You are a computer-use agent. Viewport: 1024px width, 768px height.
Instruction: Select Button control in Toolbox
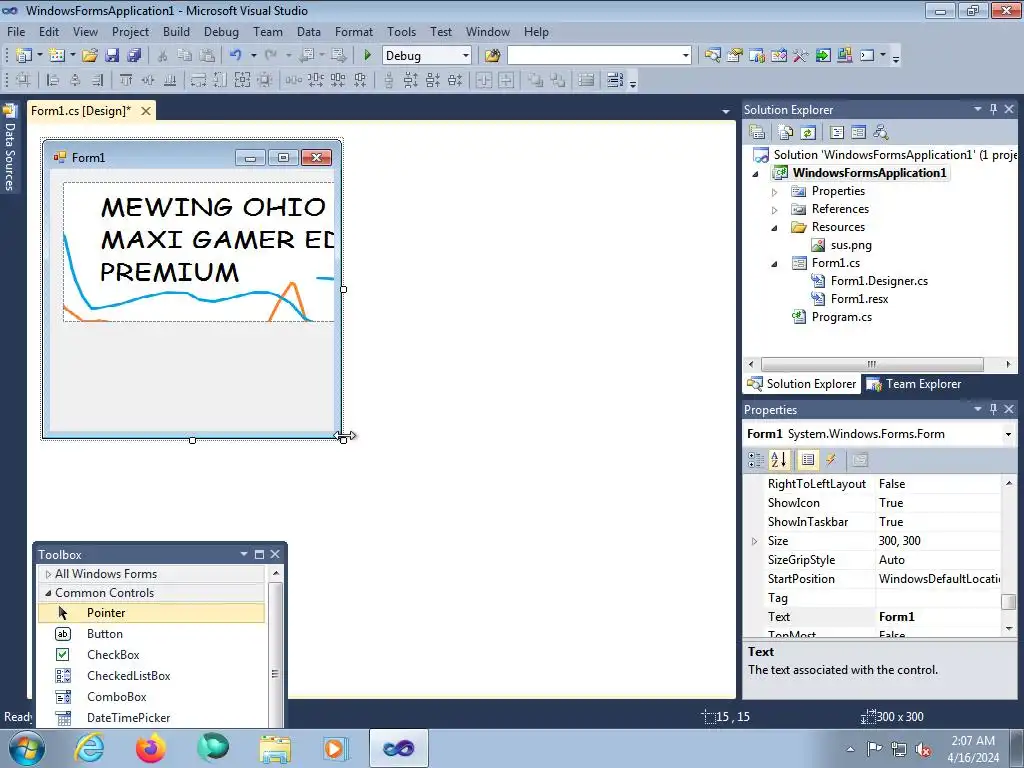coord(152,633)
